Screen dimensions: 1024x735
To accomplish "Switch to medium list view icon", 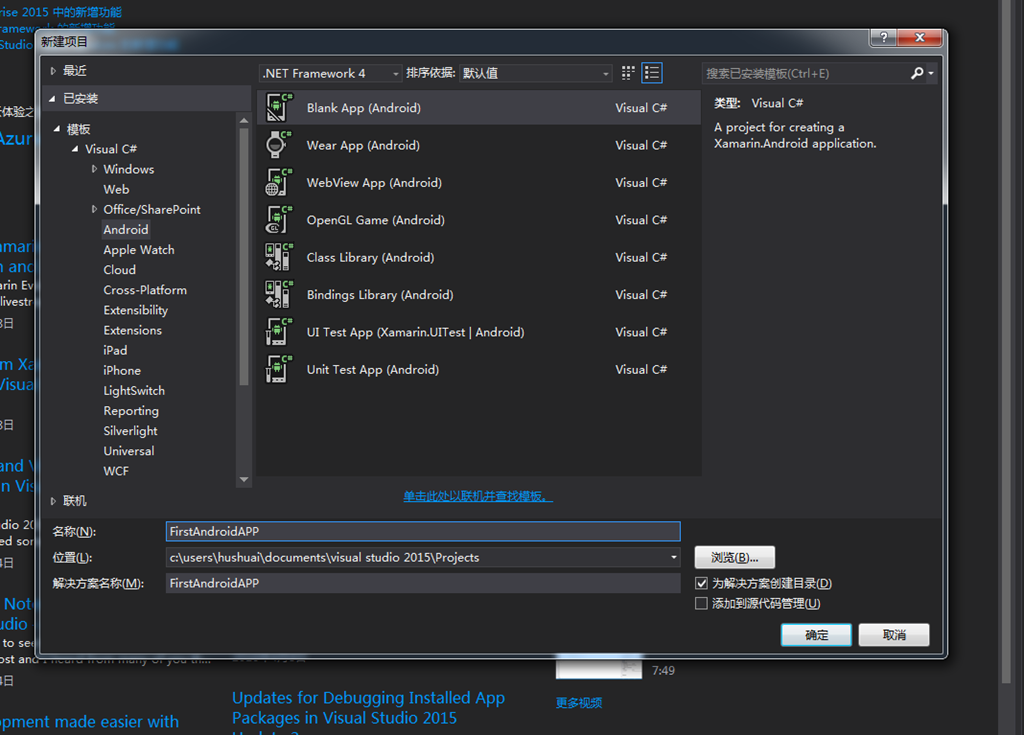I will pyautogui.click(x=652, y=73).
